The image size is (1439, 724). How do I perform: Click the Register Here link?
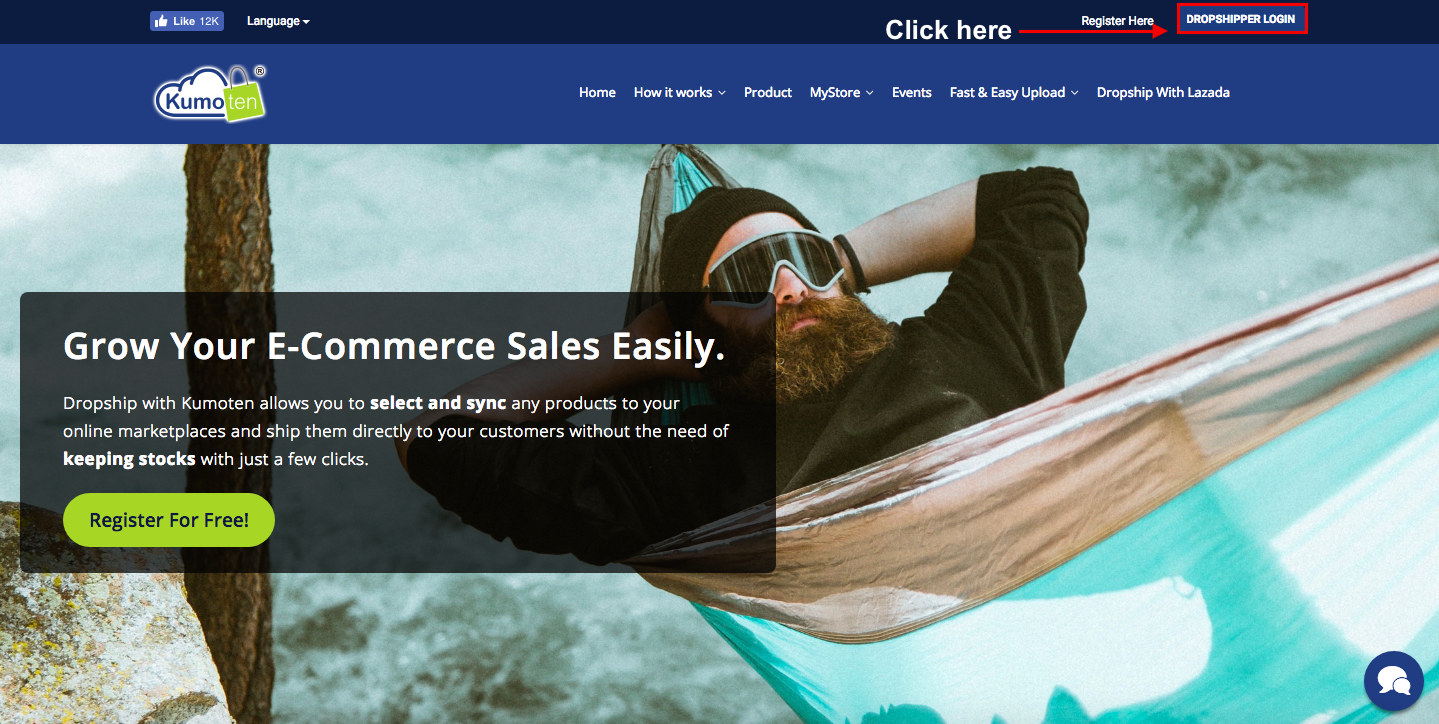click(x=1117, y=21)
